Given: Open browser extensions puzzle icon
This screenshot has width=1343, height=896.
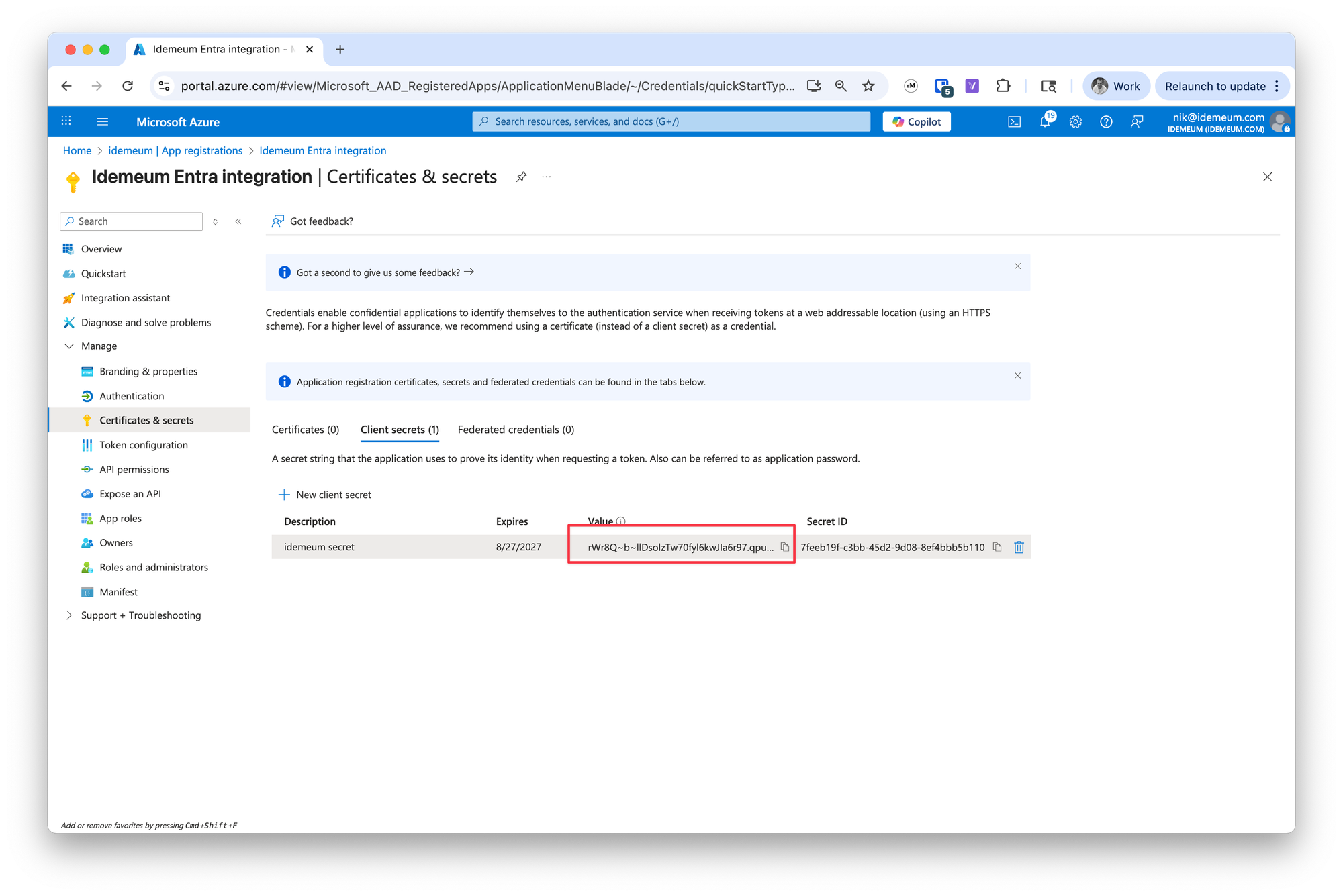Looking at the screenshot, I should pos(1003,86).
